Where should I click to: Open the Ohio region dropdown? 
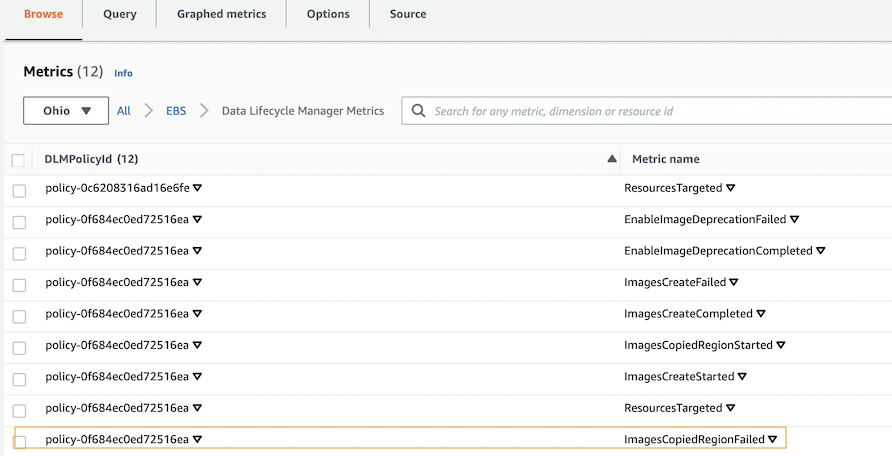pyautogui.click(x=66, y=111)
